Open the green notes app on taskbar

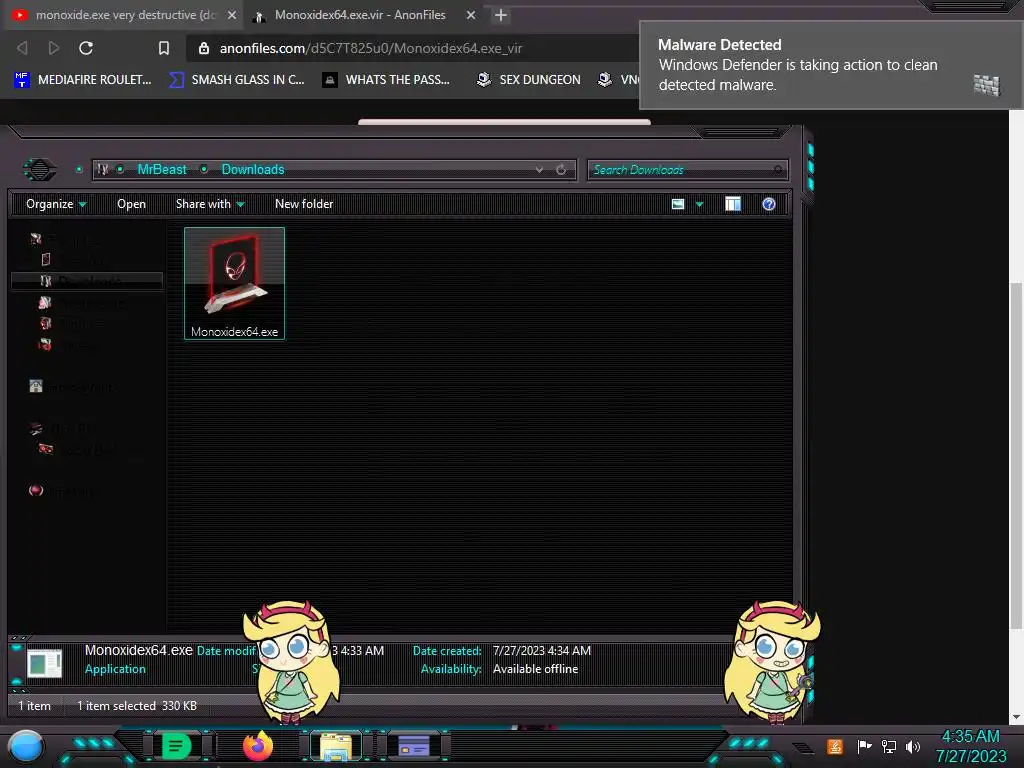tap(176, 746)
